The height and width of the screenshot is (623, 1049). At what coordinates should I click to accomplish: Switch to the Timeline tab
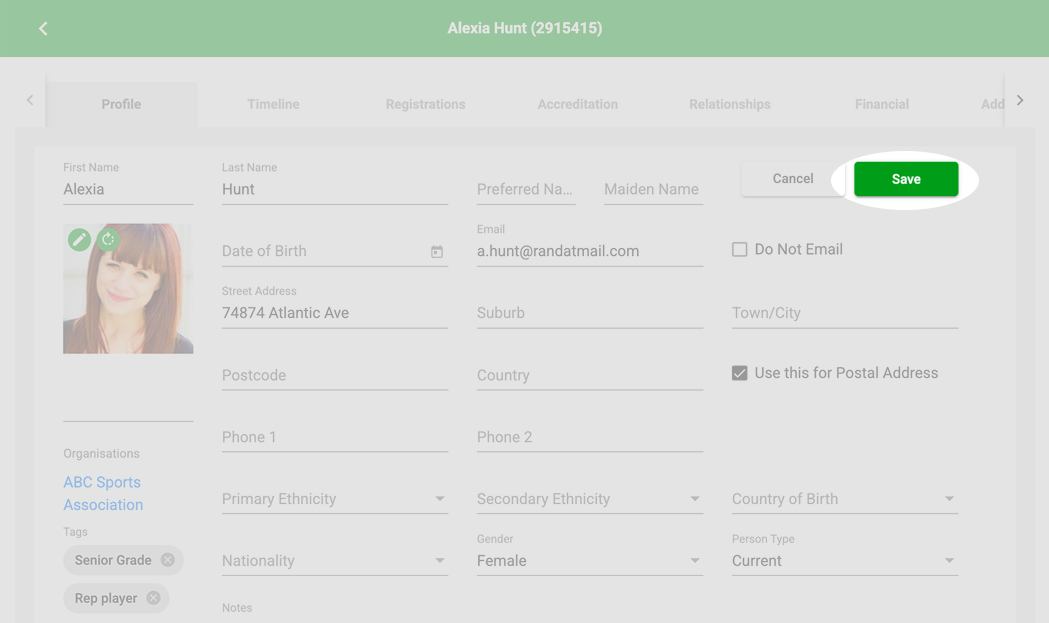tap(273, 104)
